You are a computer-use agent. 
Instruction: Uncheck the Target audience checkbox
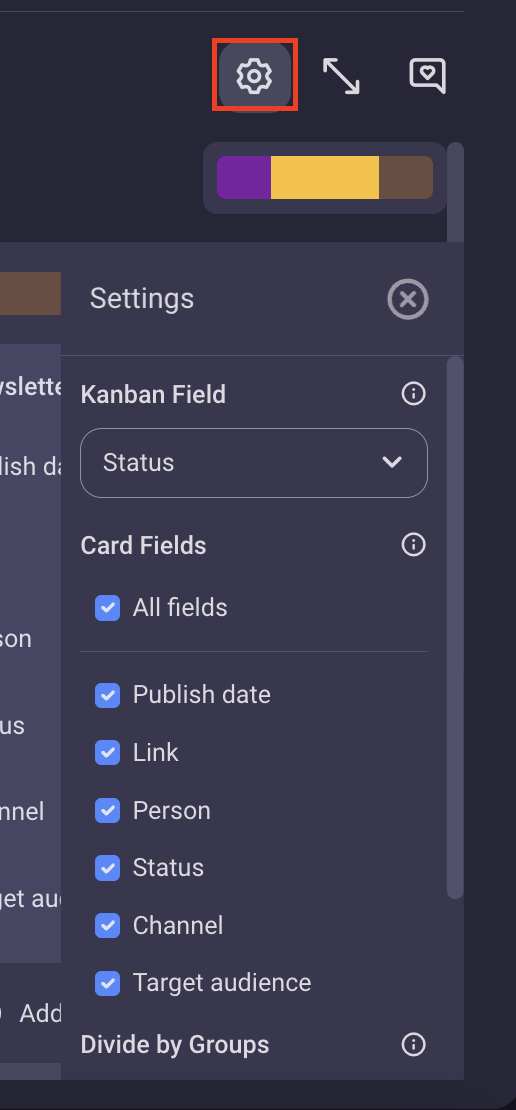pos(108,983)
